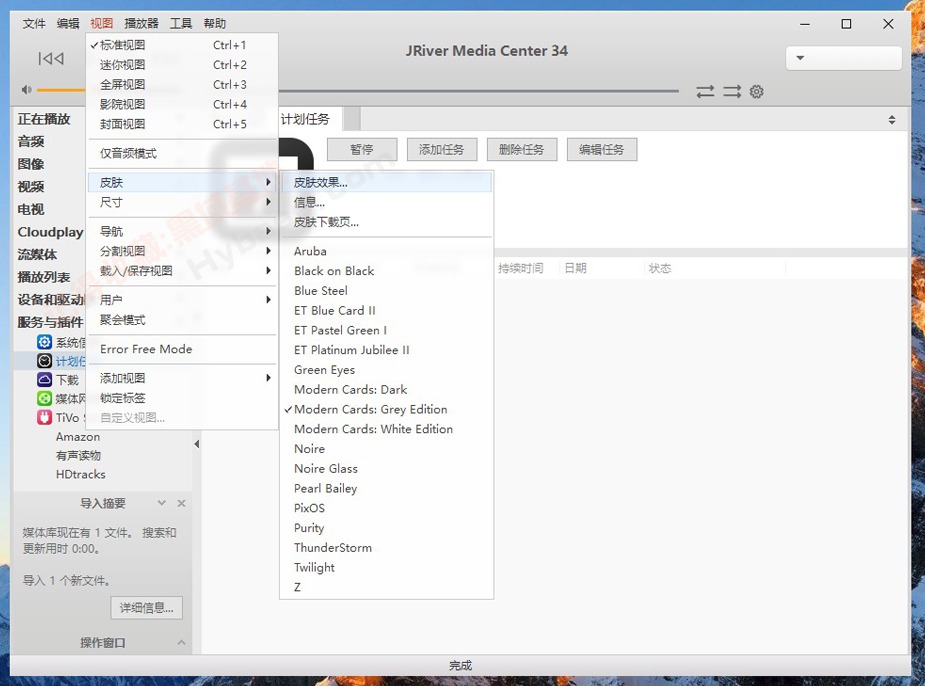This screenshot has width=925, height=686.
Task: Click the 添加任务 button
Action: (x=442, y=150)
